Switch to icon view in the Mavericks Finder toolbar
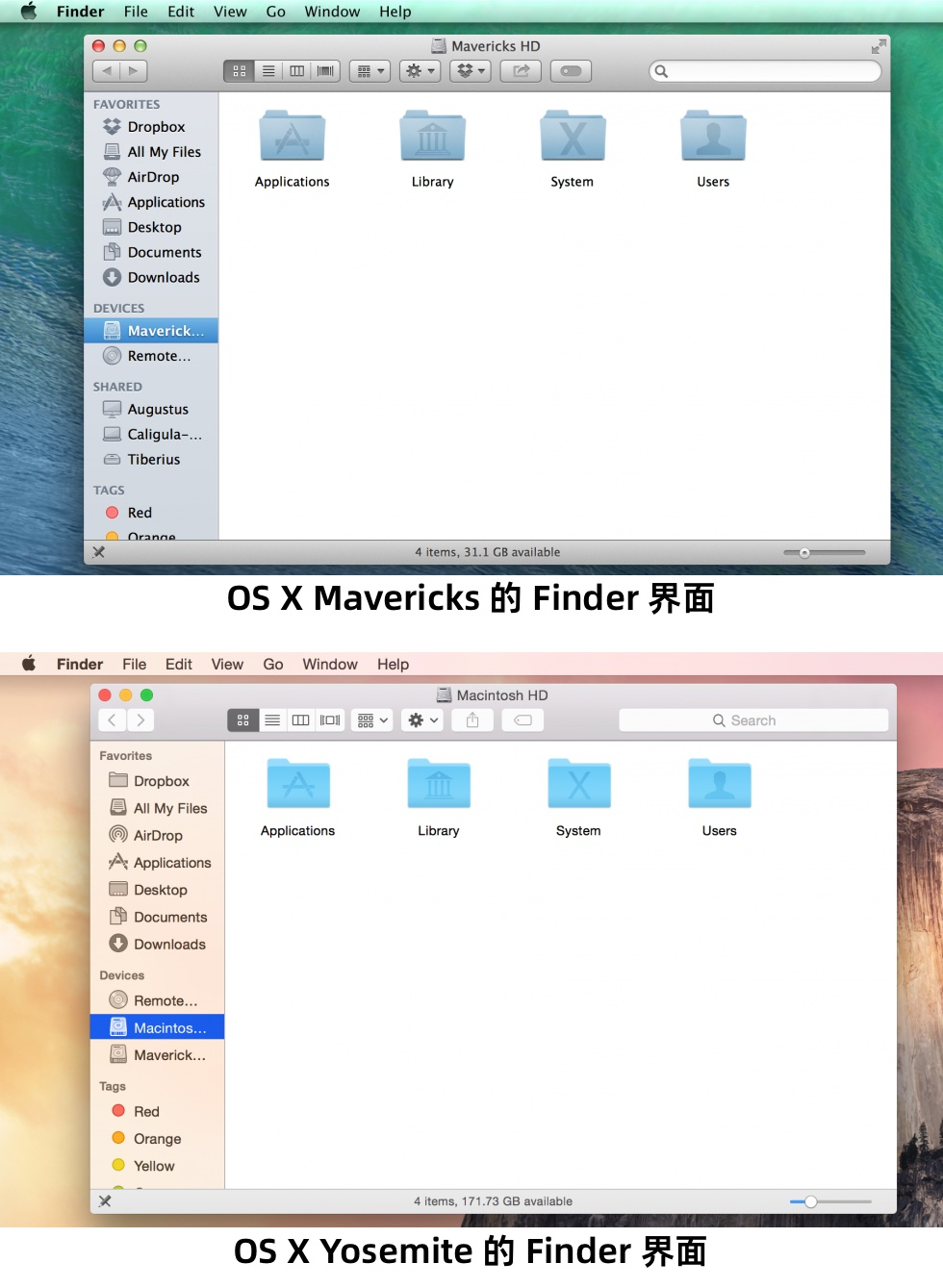The height and width of the screenshot is (1288, 943). click(x=238, y=70)
